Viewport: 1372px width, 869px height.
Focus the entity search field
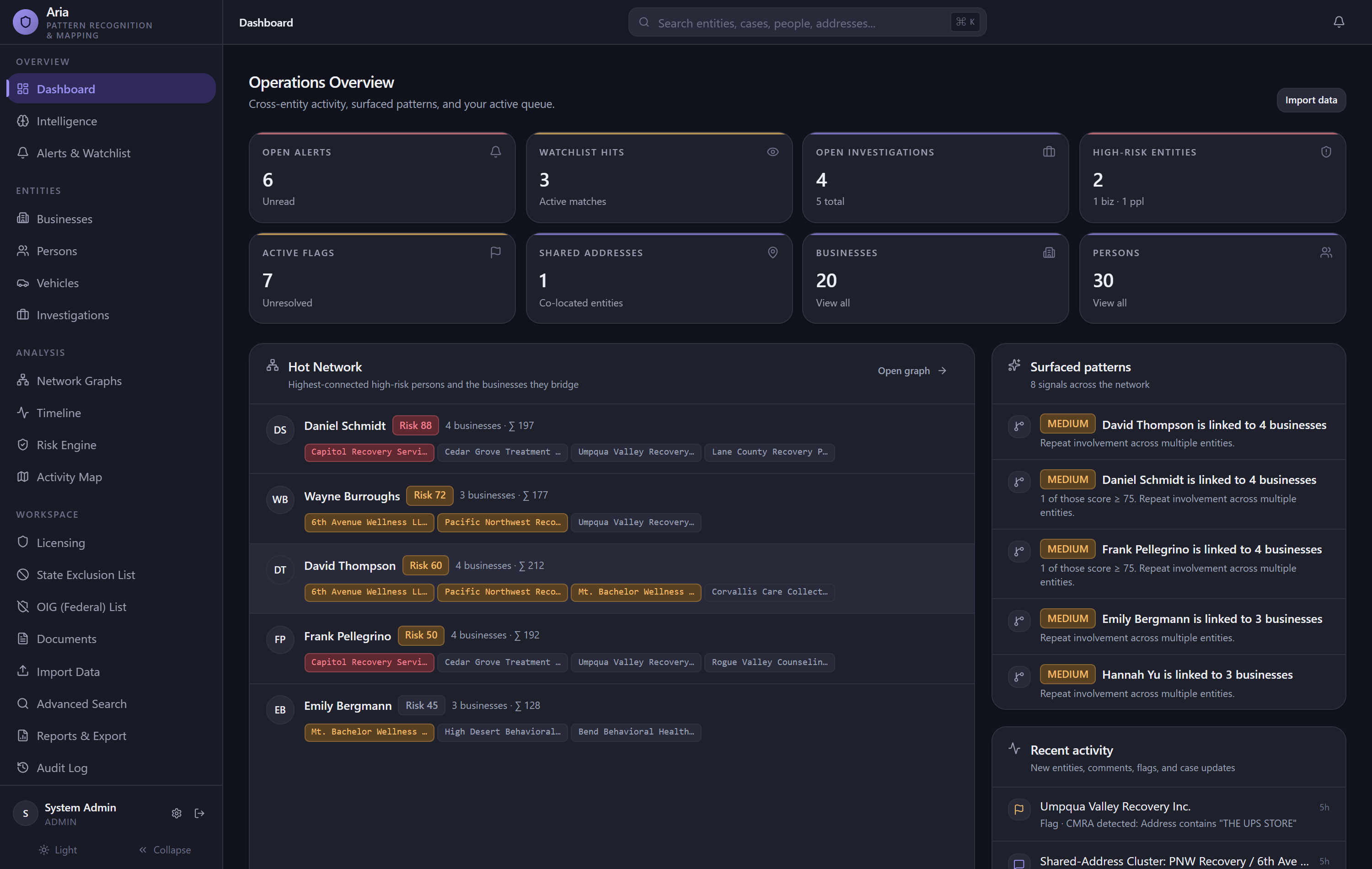tap(807, 22)
